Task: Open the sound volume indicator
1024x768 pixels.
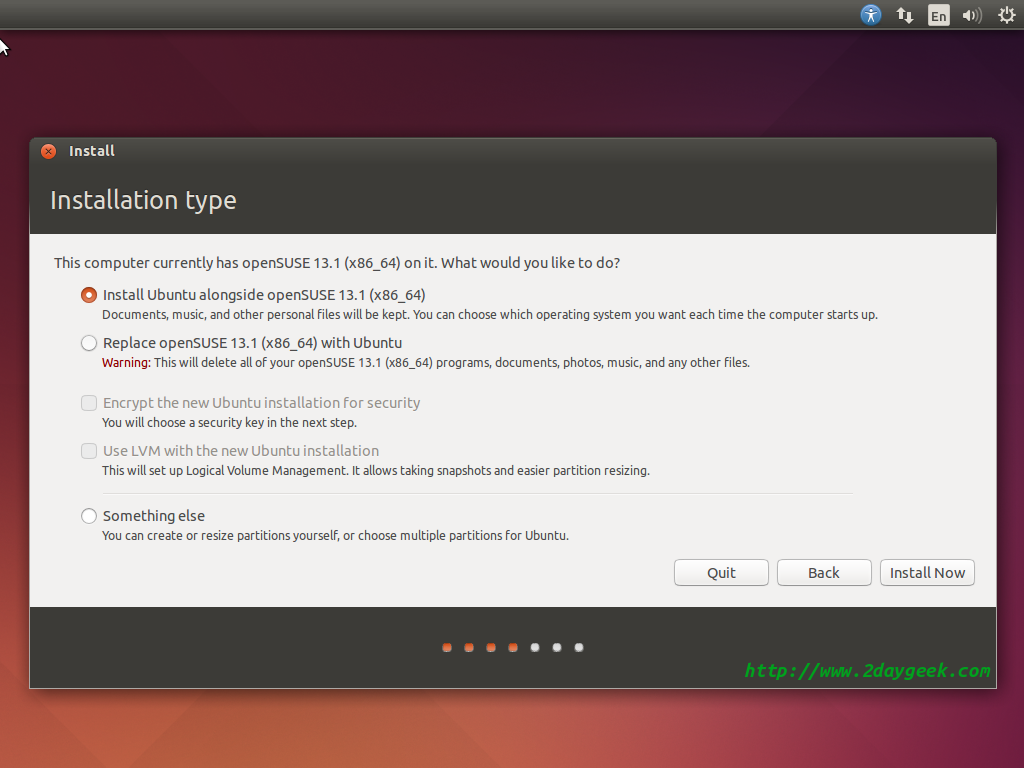Action: pos(972,15)
